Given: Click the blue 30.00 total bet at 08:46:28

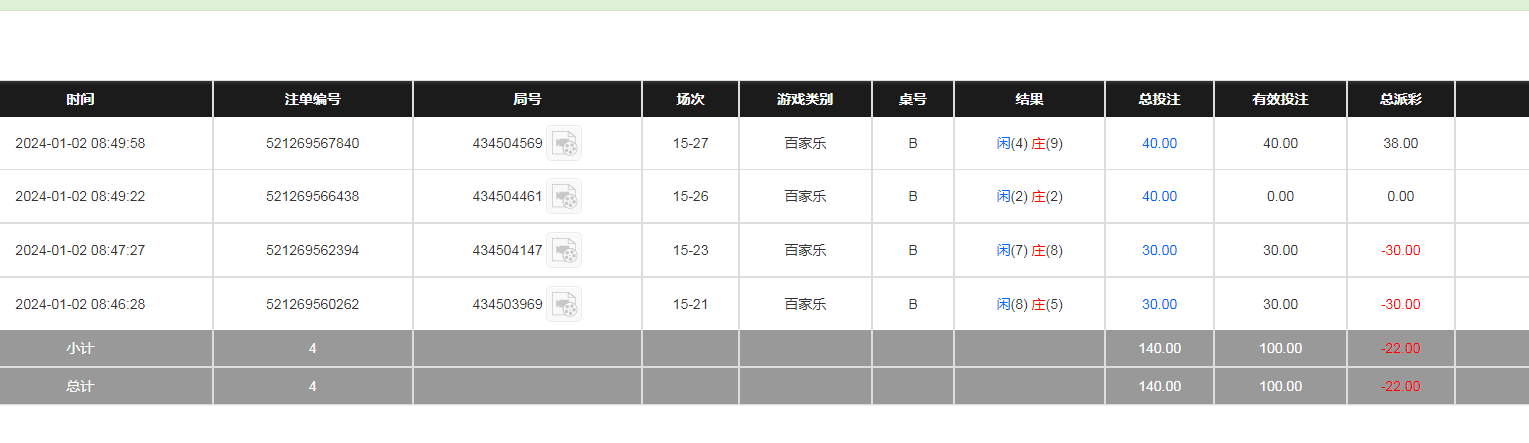Looking at the screenshot, I should (x=1159, y=304).
